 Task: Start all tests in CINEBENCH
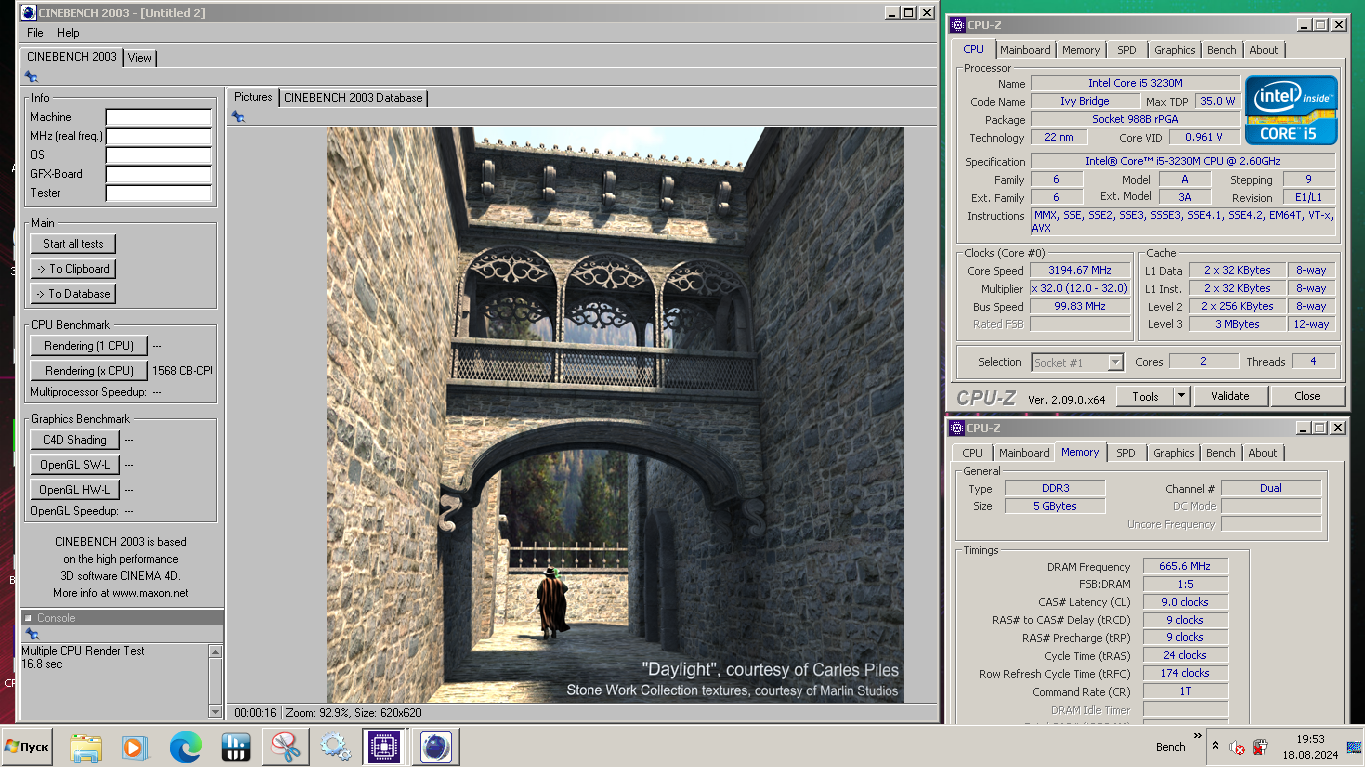click(x=73, y=244)
